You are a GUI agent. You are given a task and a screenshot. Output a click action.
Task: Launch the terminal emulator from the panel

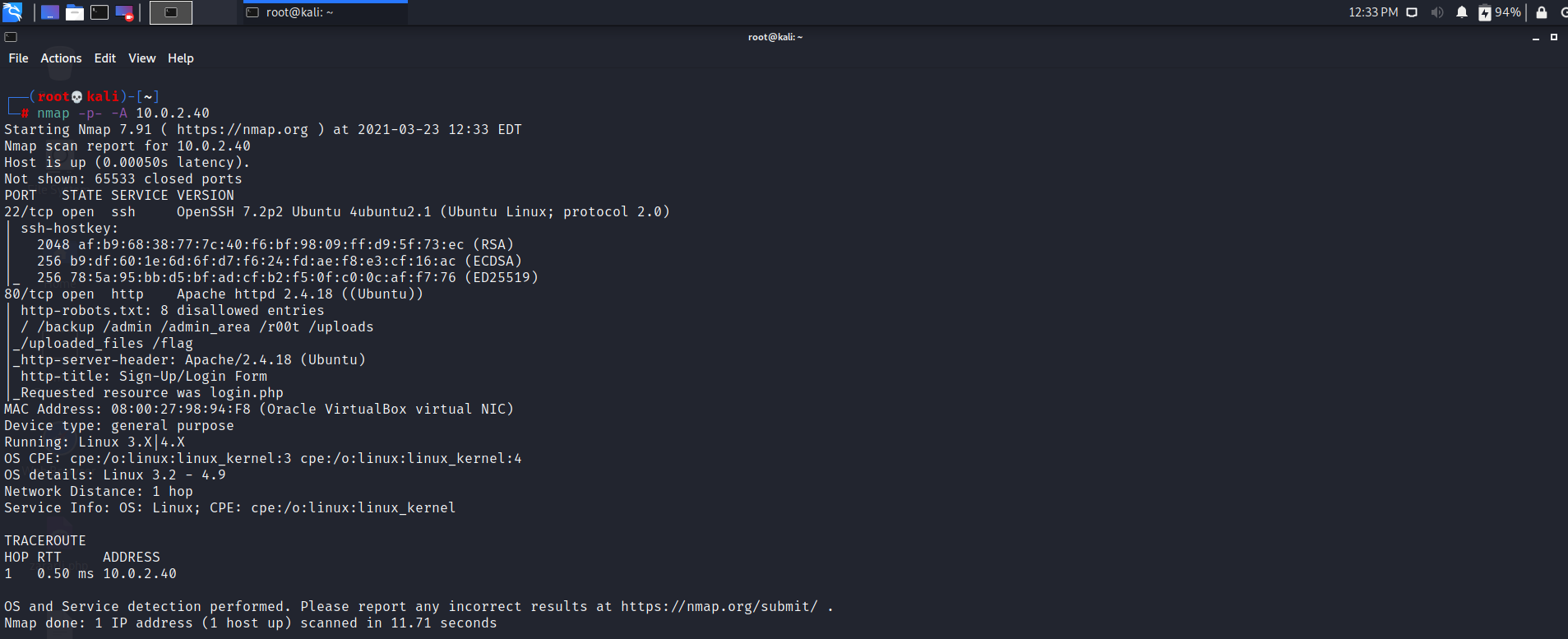click(99, 12)
